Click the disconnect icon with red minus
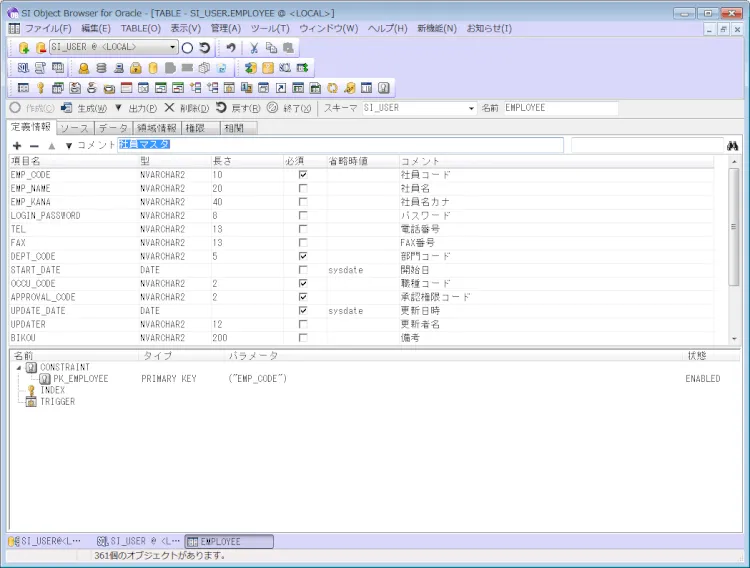Screen dimensions: 750x568 41,47
